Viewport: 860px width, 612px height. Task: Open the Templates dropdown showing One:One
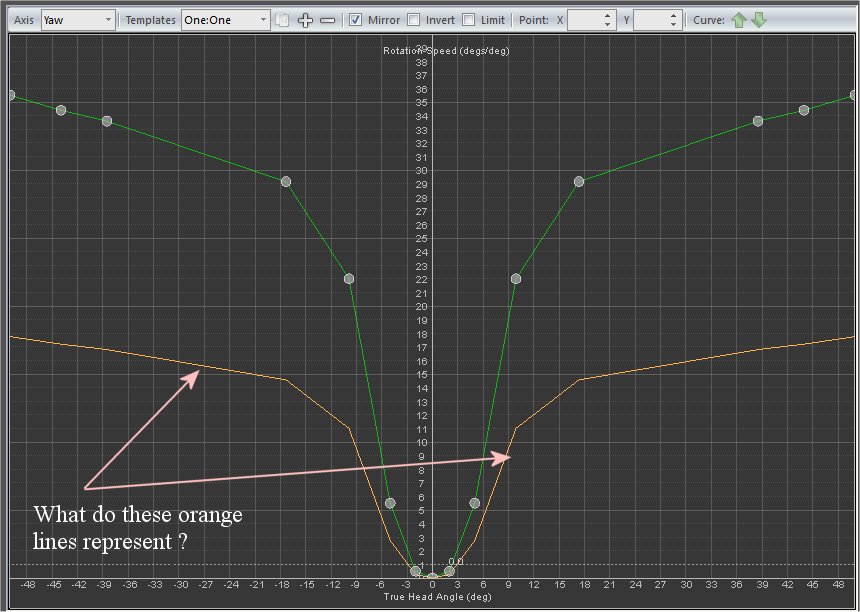click(x=225, y=20)
